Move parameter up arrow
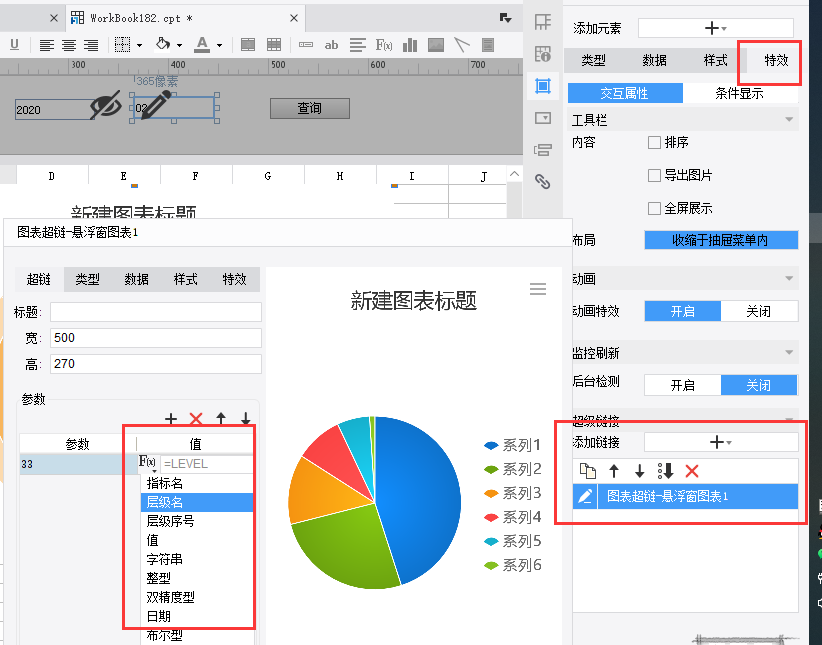822x645 pixels. pos(221,419)
